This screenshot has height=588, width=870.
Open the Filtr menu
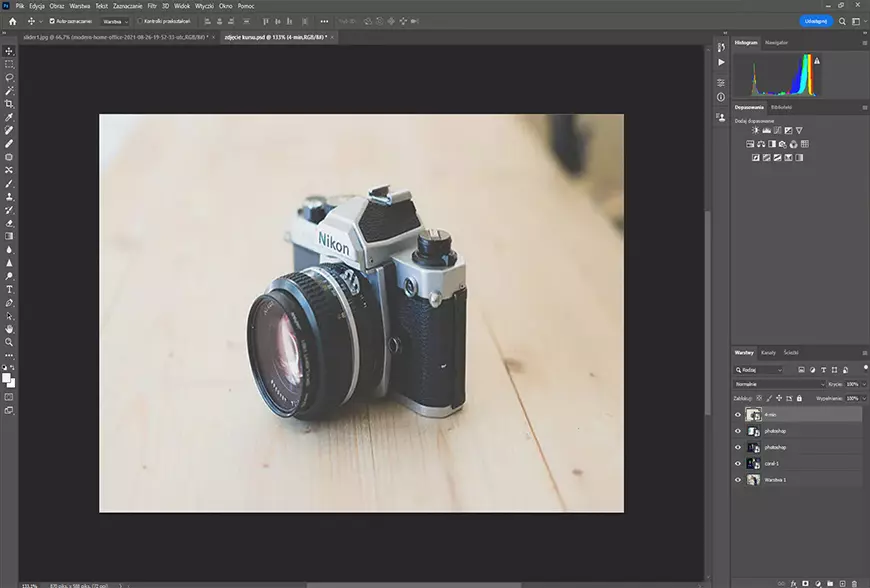[x=152, y=6]
